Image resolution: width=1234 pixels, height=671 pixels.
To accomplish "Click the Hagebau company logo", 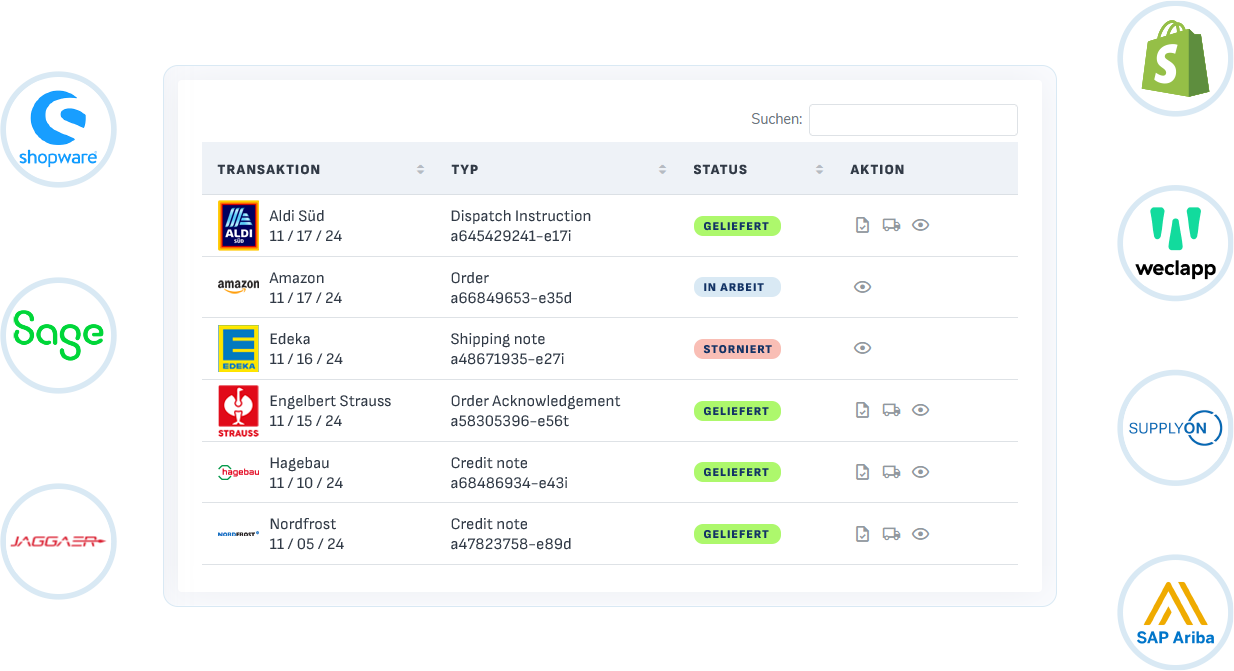I will pyautogui.click(x=238, y=472).
